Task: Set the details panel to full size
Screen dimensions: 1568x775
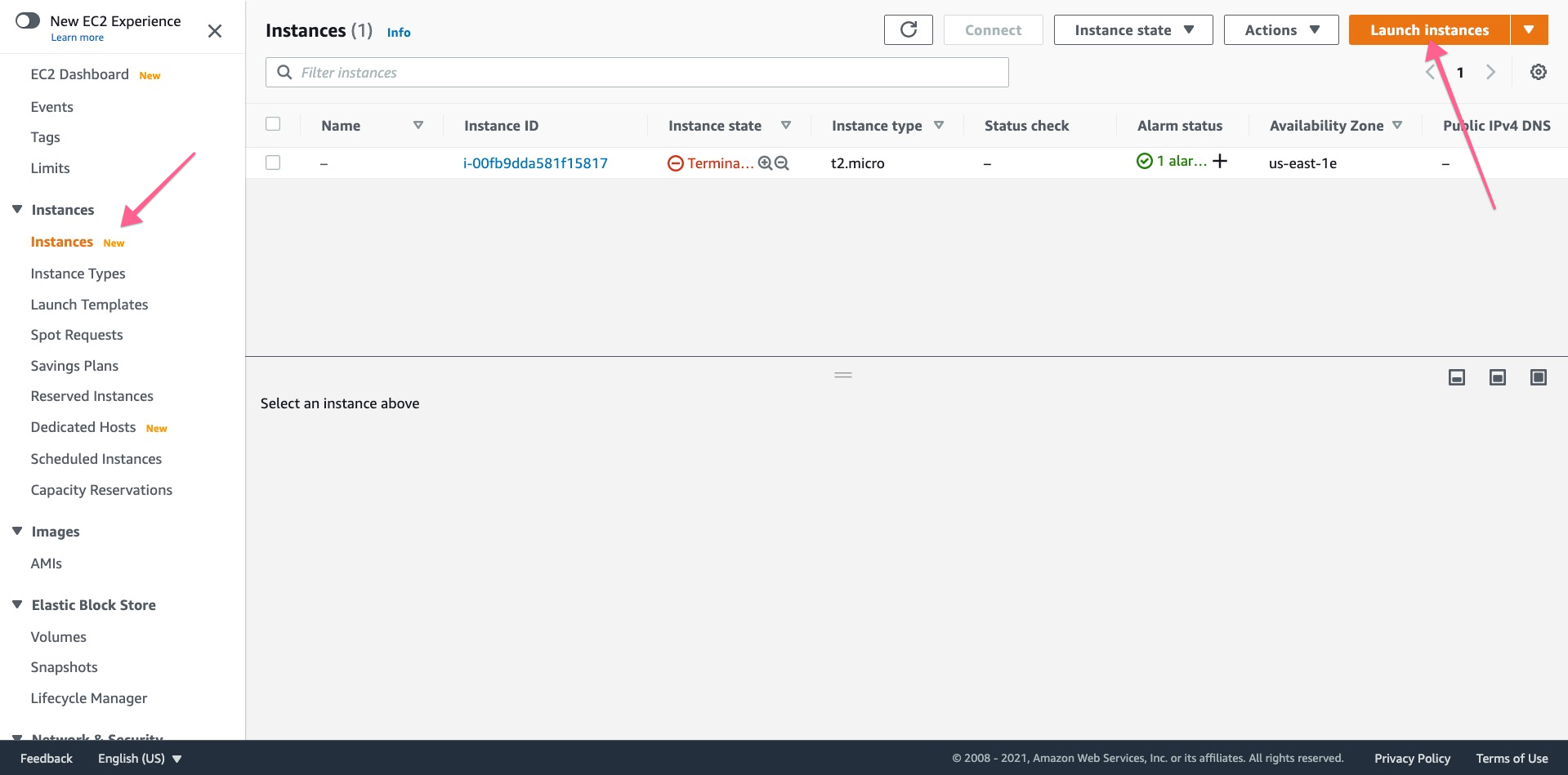Action: point(1538,377)
